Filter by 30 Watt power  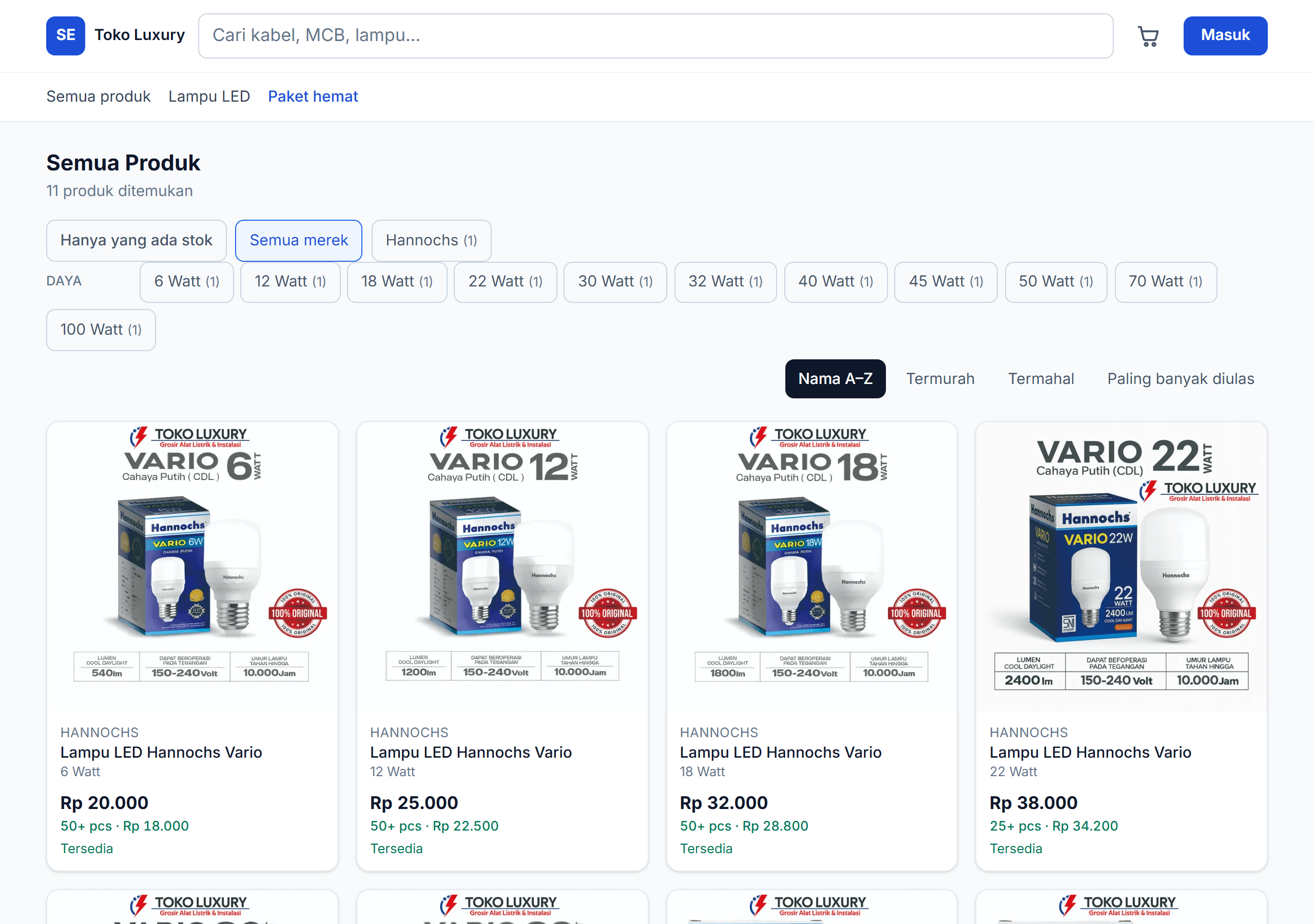pos(615,282)
